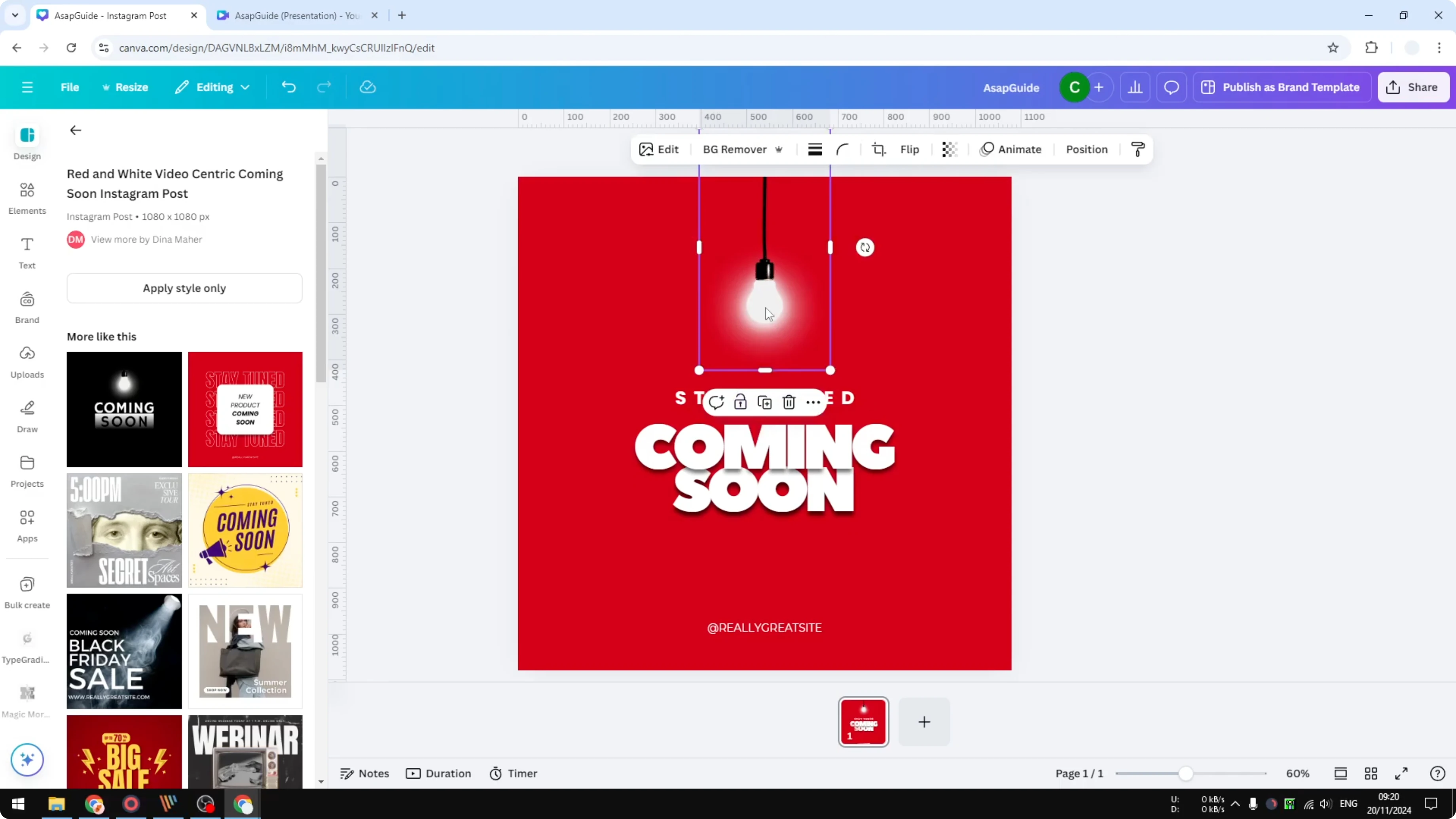Open the Uploads panel
The width and height of the screenshot is (1456, 819).
click(27, 361)
